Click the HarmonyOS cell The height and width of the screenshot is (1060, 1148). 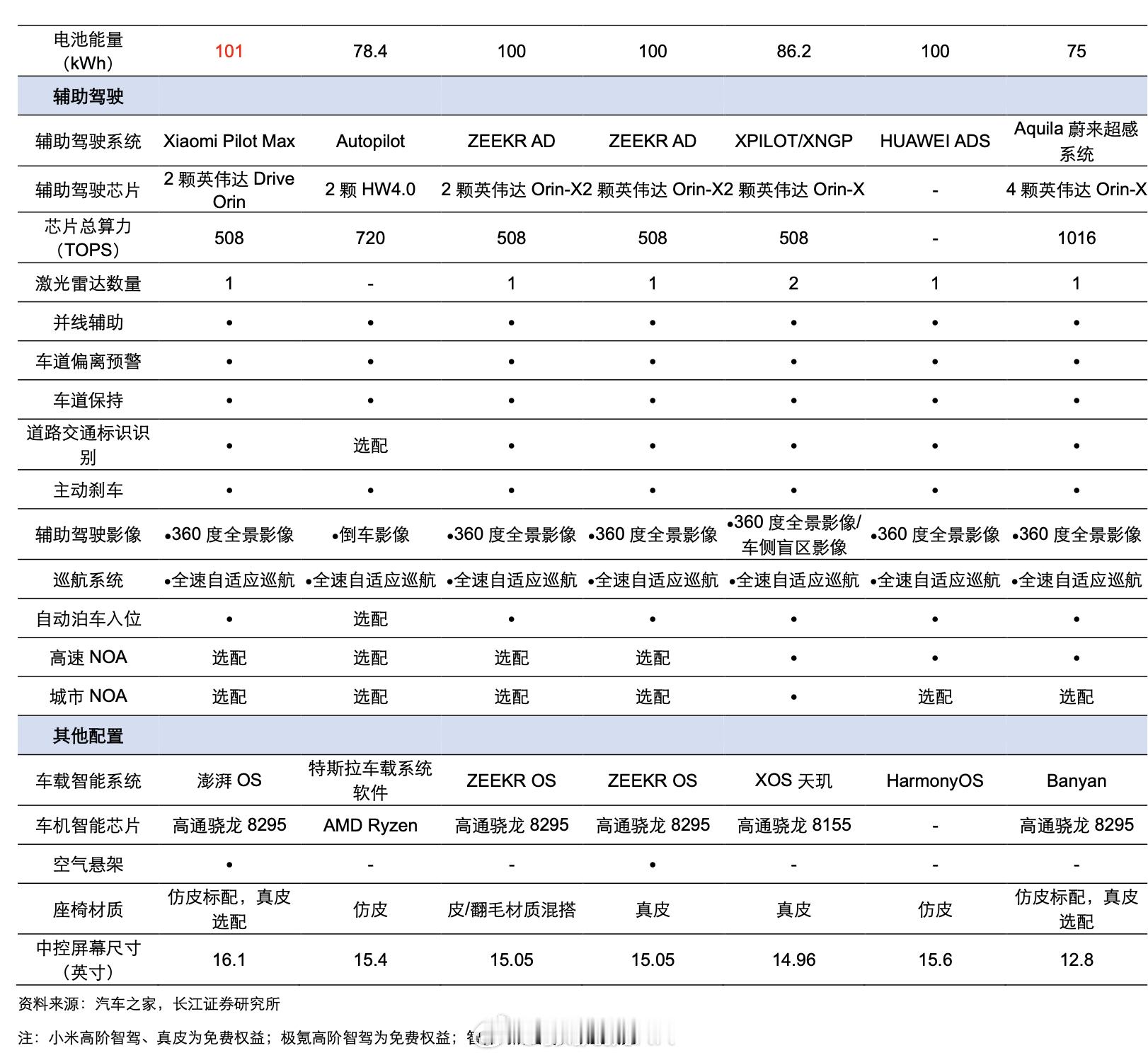934,780
